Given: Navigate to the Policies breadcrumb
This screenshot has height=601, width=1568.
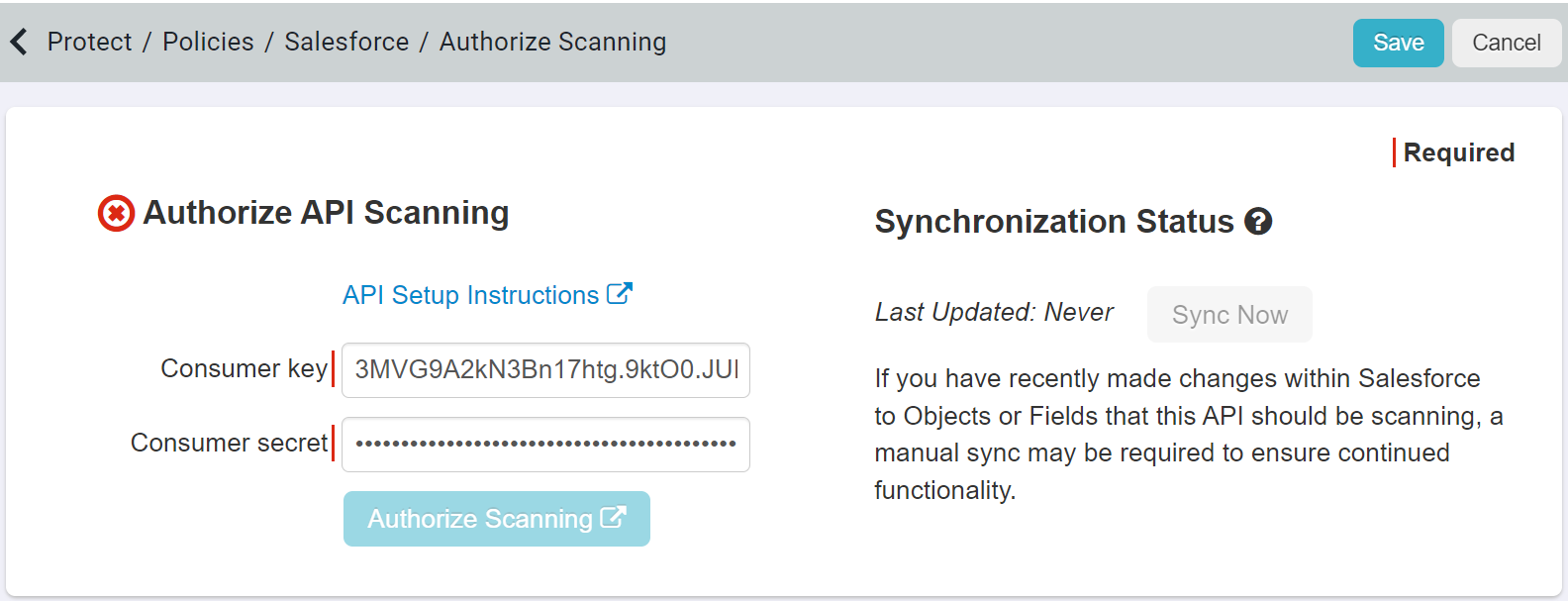Looking at the screenshot, I should [x=209, y=42].
